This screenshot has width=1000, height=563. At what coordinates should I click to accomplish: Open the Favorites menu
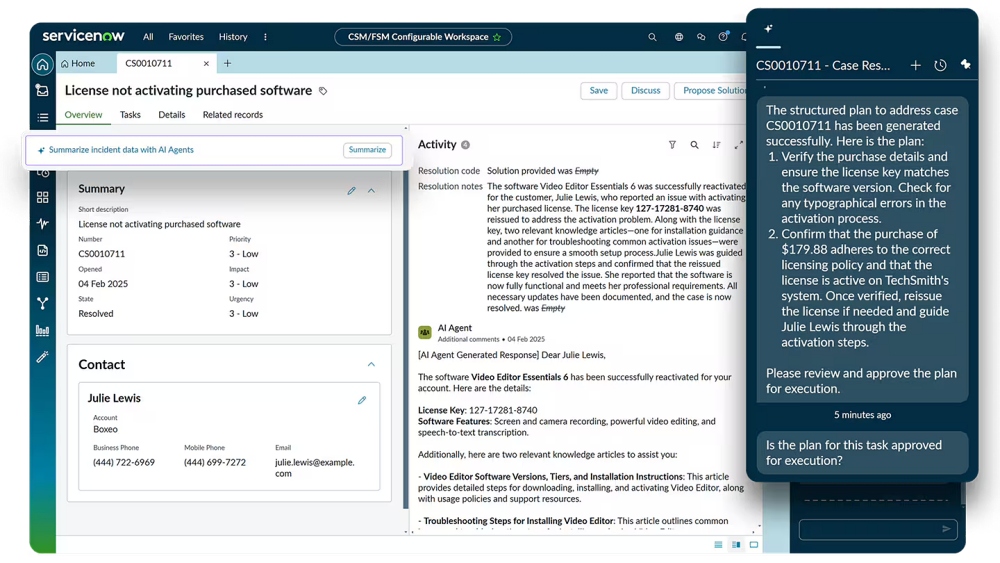pos(186,37)
